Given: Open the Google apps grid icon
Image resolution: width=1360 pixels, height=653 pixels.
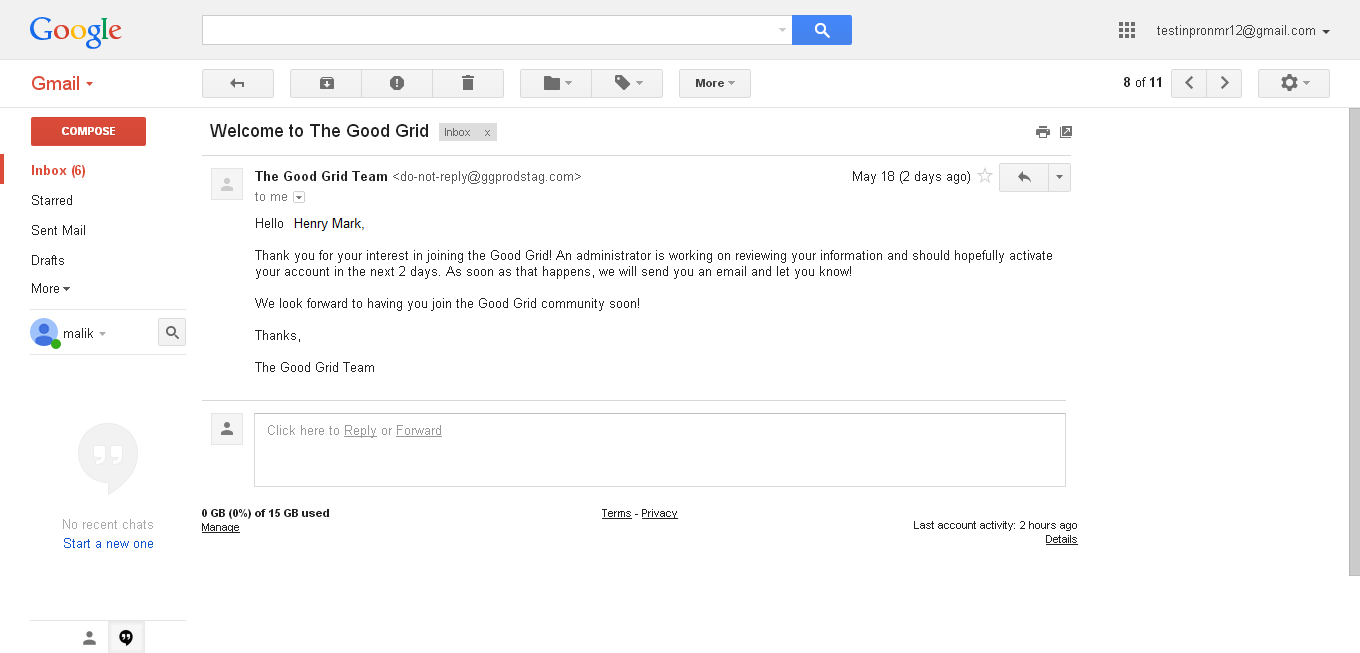Looking at the screenshot, I should [x=1127, y=30].
